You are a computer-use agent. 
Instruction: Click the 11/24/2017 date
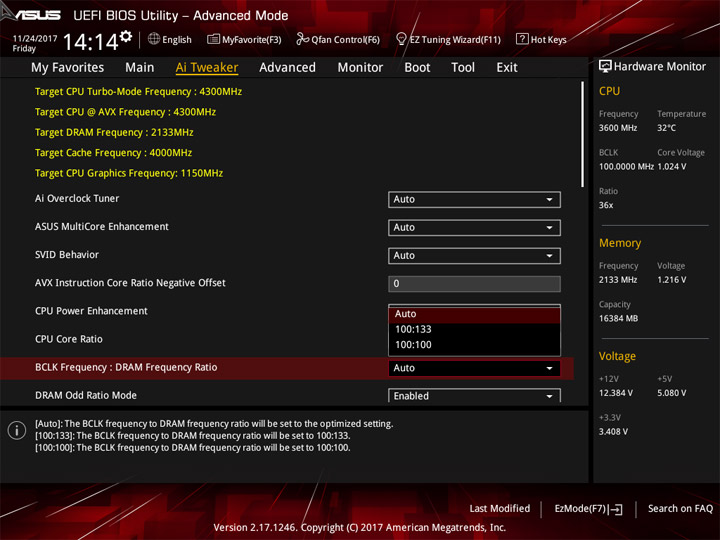pyautogui.click(x=35, y=38)
